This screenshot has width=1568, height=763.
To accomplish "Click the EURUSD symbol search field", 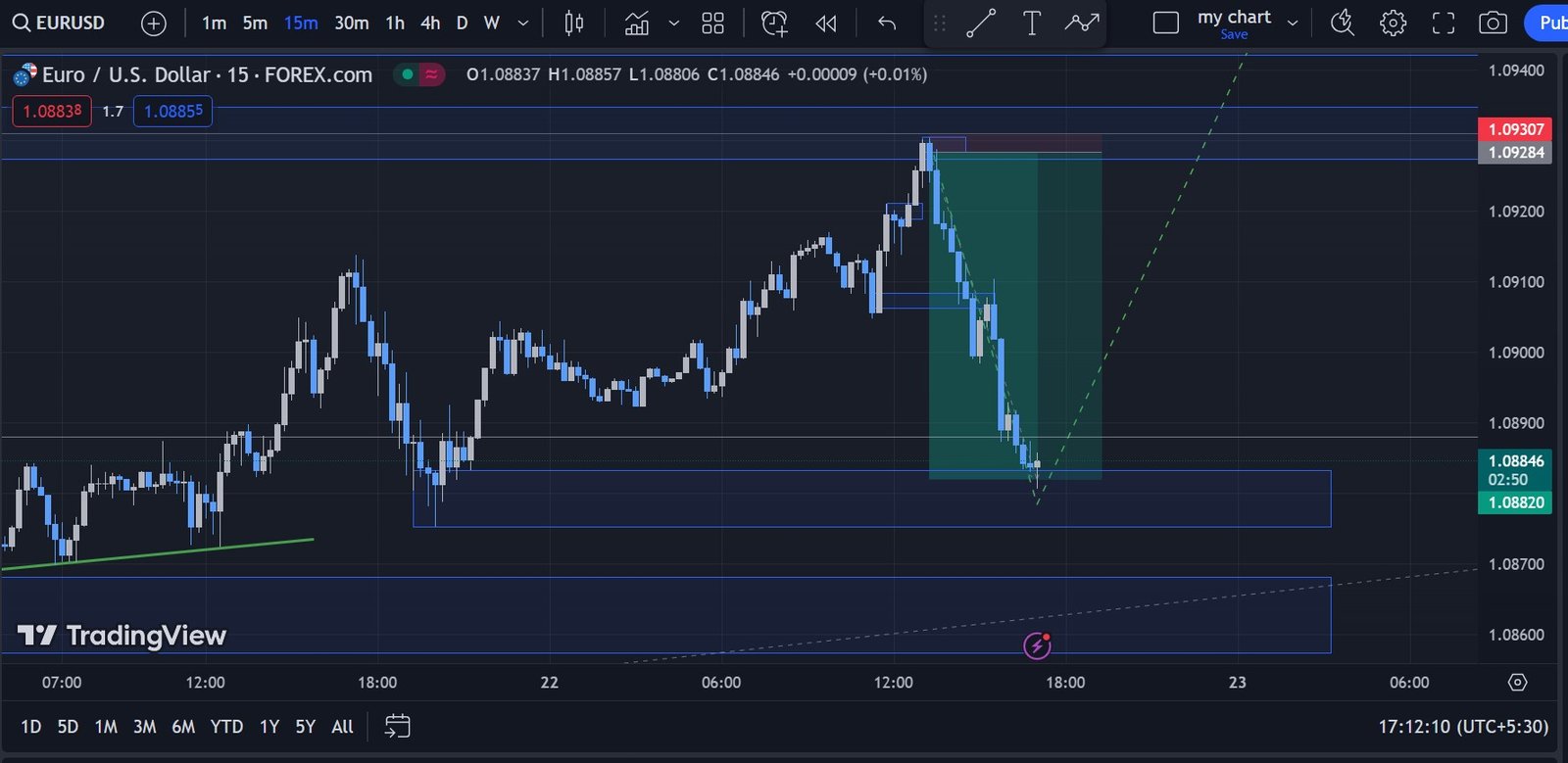I will pyautogui.click(x=59, y=23).
